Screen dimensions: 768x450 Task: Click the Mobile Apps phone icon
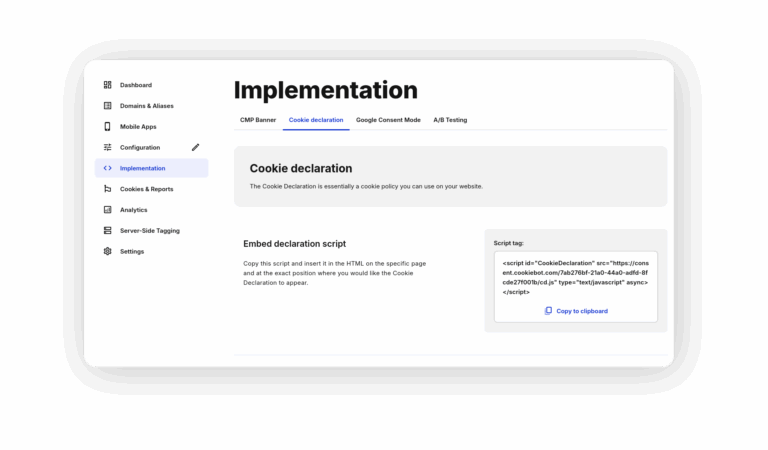pos(107,126)
